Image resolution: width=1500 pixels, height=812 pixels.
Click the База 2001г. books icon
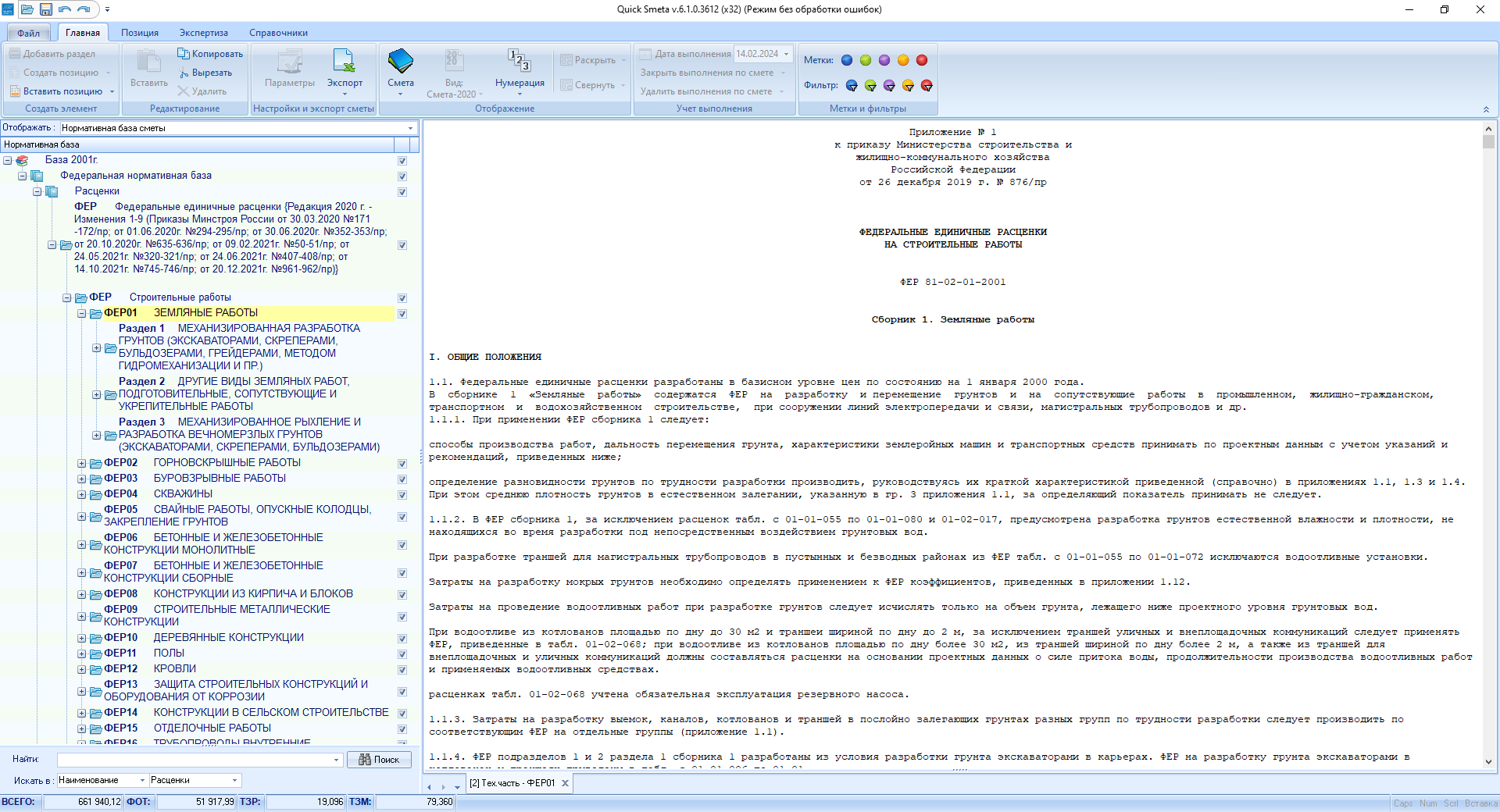click(x=22, y=160)
